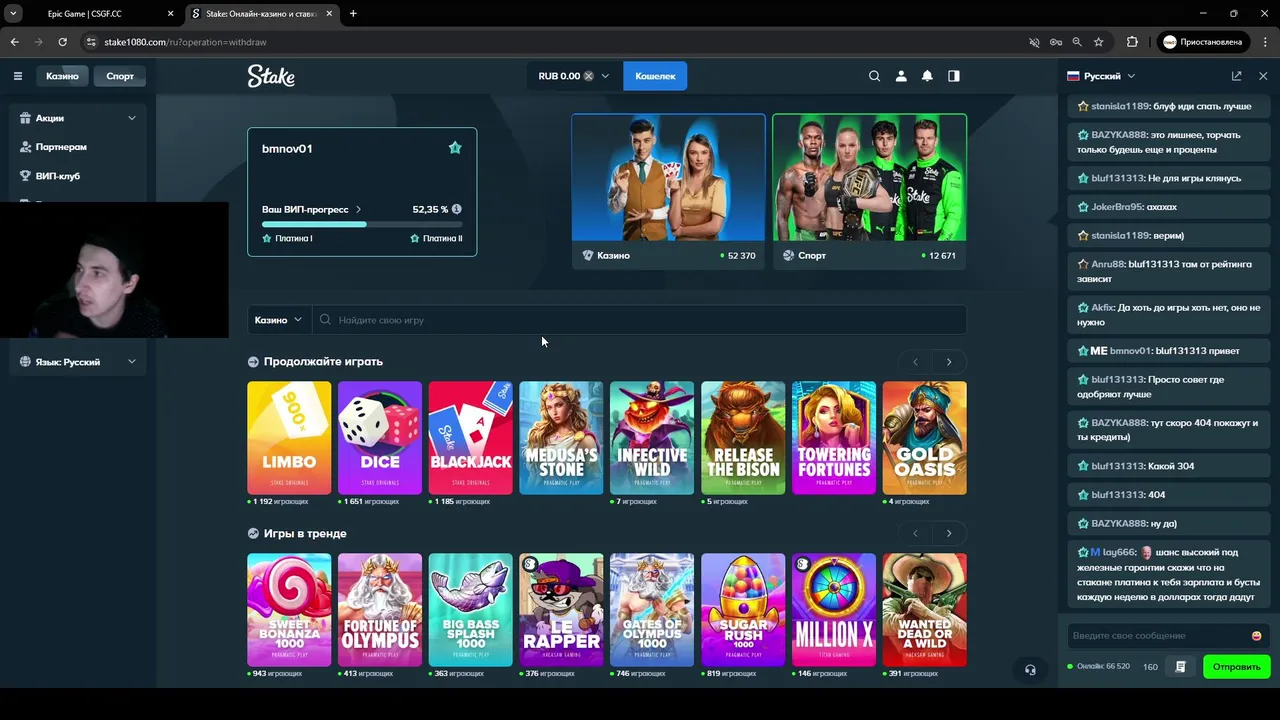
Task: Open Le Rapper game tile
Action: (x=562, y=610)
